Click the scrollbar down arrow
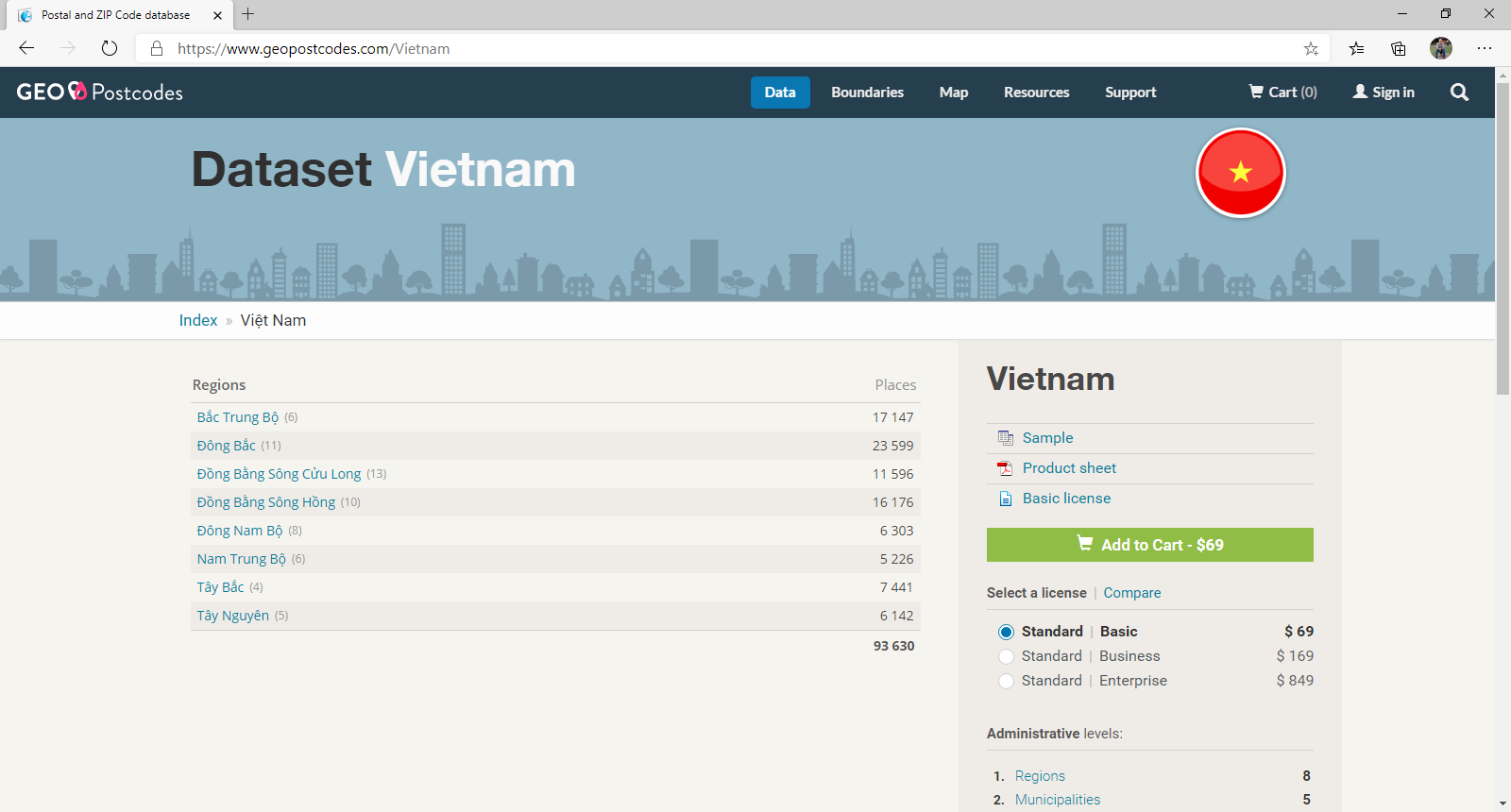Viewport: 1511px width, 812px height. click(1503, 804)
